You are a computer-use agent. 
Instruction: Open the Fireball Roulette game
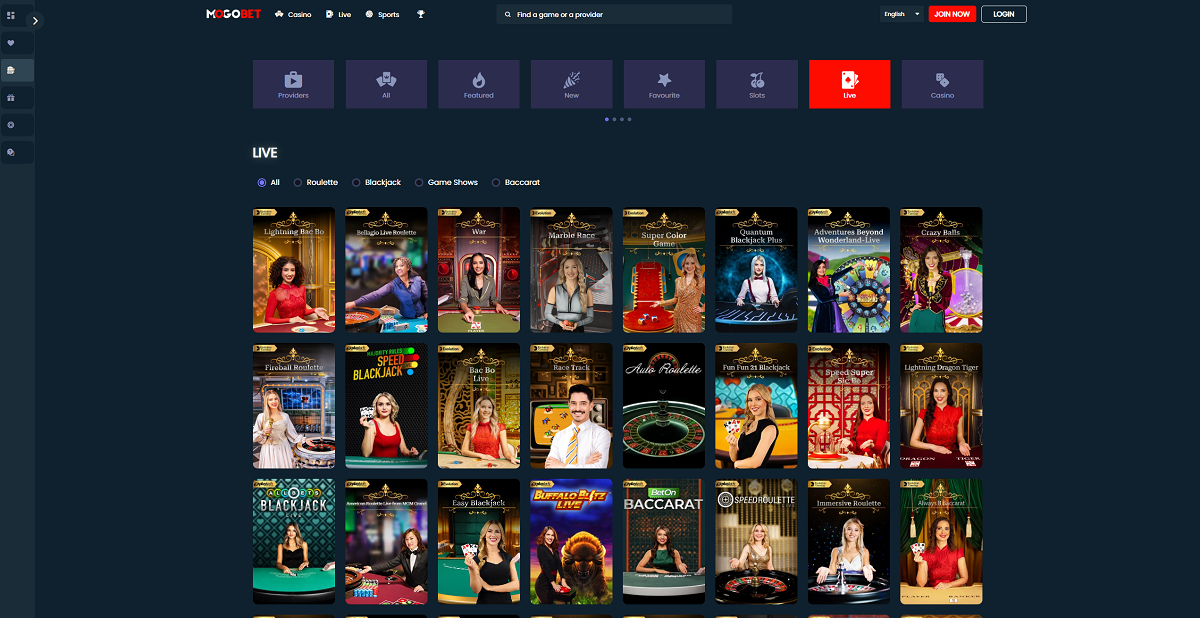pyautogui.click(x=294, y=406)
